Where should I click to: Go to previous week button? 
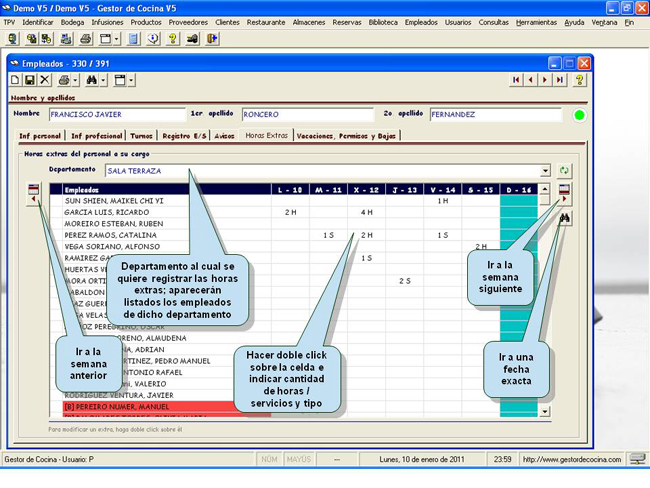34,194
